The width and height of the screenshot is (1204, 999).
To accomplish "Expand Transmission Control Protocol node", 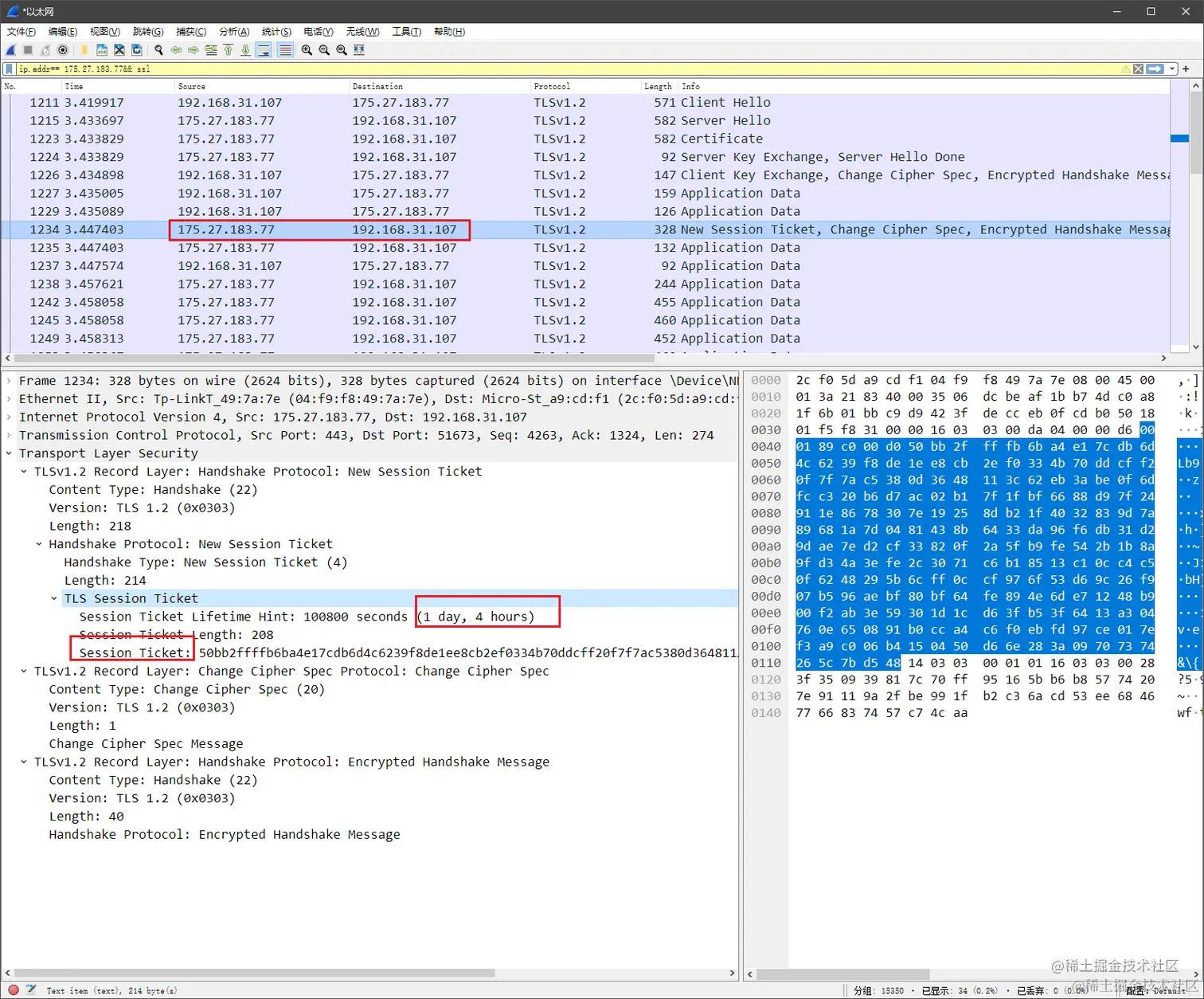I will [x=9, y=436].
